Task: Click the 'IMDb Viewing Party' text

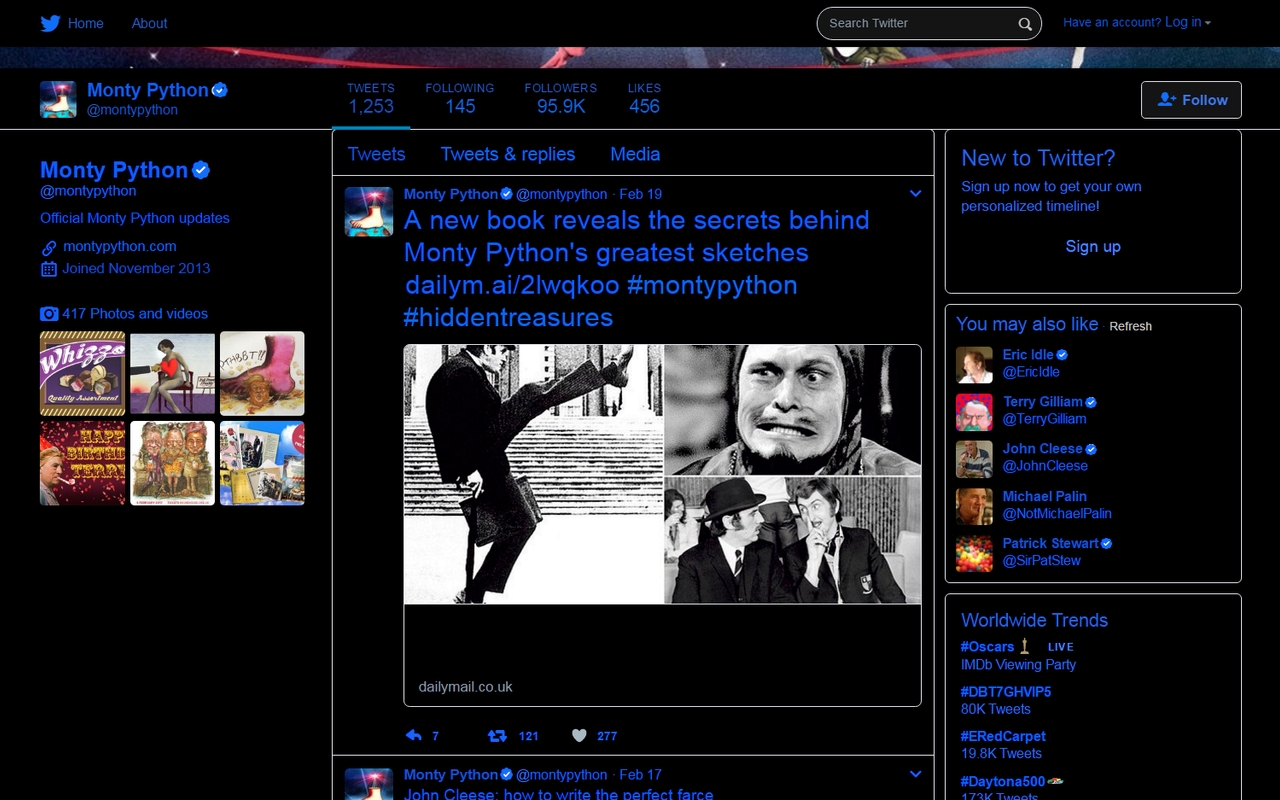Action: coord(1018,665)
